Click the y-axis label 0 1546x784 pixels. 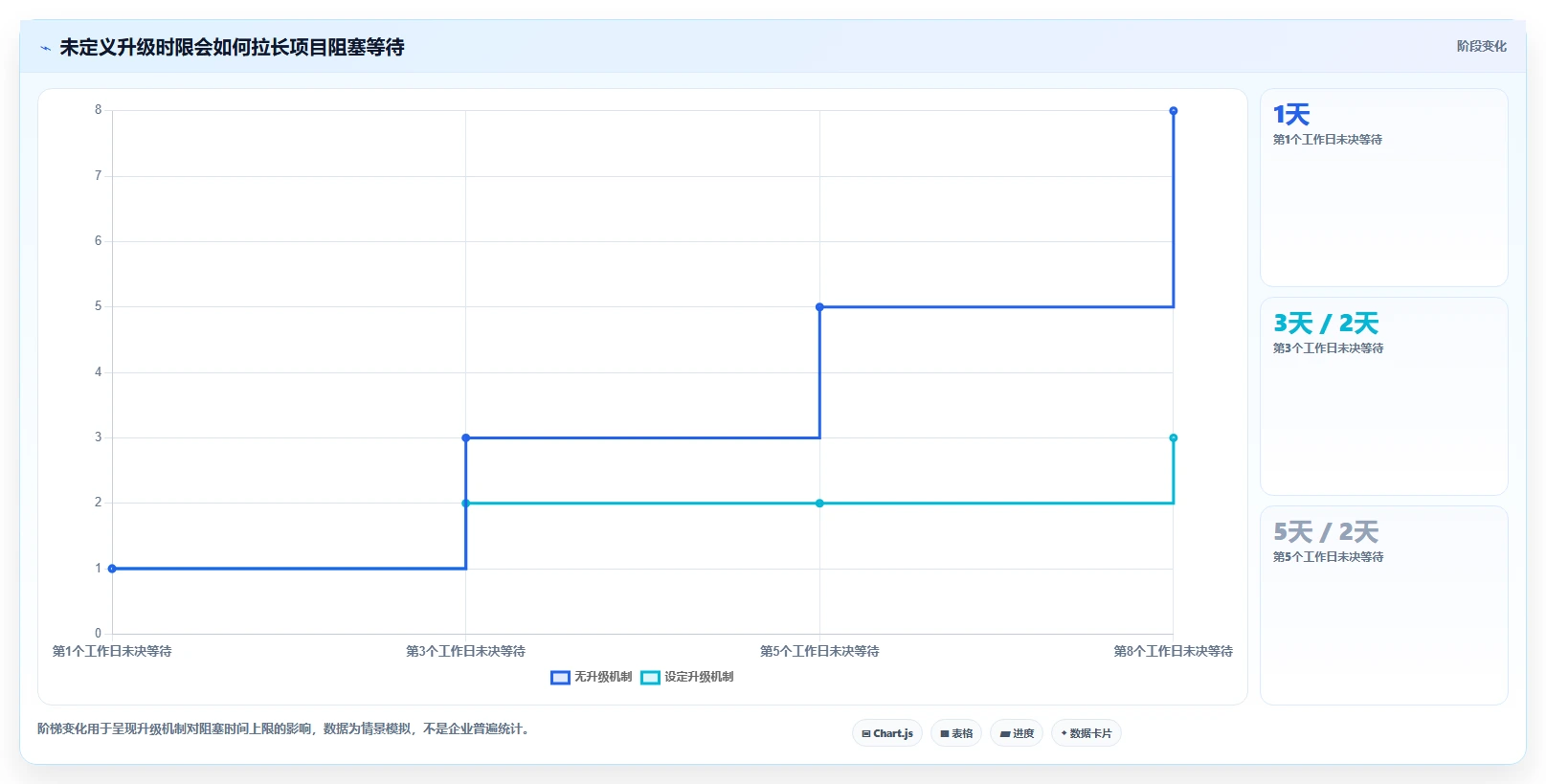pyautogui.click(x=98, y=633)
